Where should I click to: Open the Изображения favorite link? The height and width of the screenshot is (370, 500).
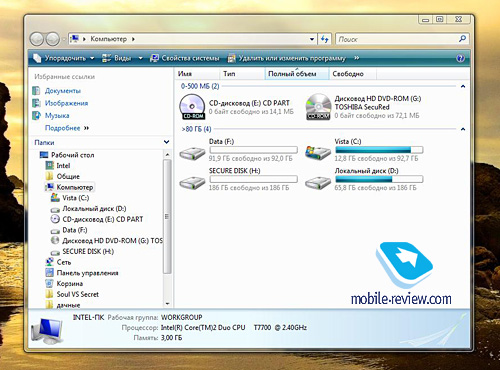pyautogui.click(x=66, y=103)
